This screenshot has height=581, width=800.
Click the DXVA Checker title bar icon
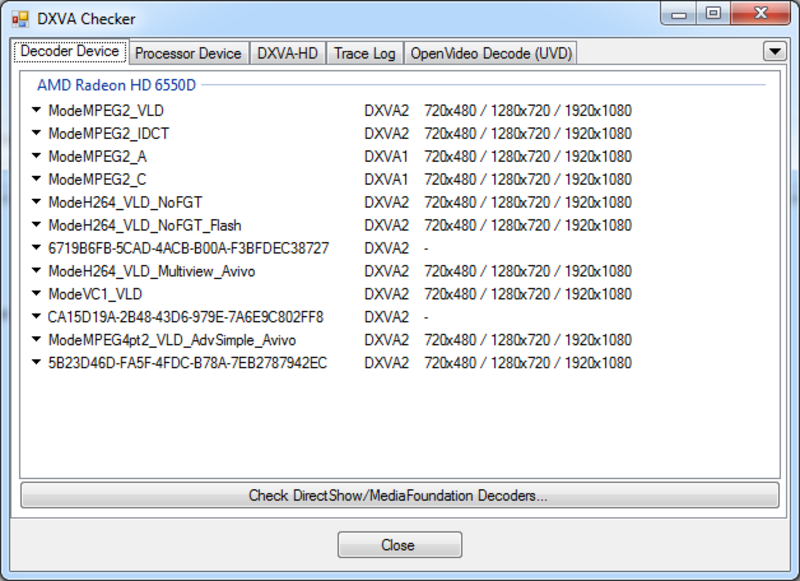pyautogui.click(x=20, y=19)
